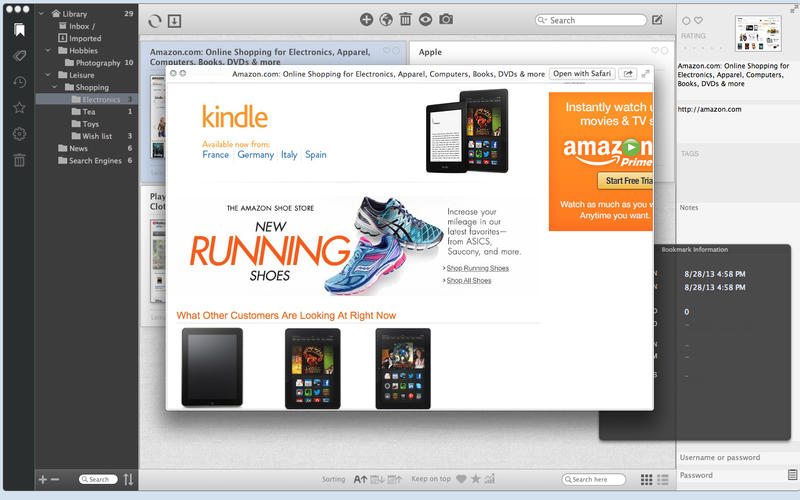
Task: Click the camera snapshot icon in the toolbar
Action: tap(446, 19)
